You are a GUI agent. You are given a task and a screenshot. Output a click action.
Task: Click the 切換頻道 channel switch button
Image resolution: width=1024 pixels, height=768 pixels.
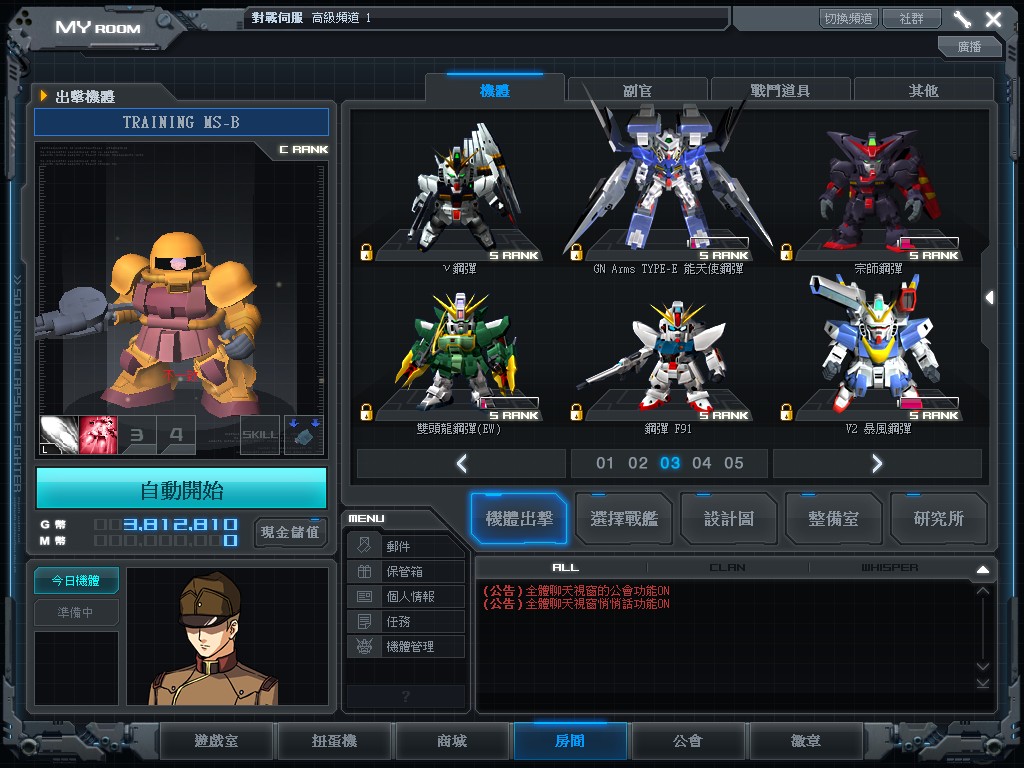[848, 18]
